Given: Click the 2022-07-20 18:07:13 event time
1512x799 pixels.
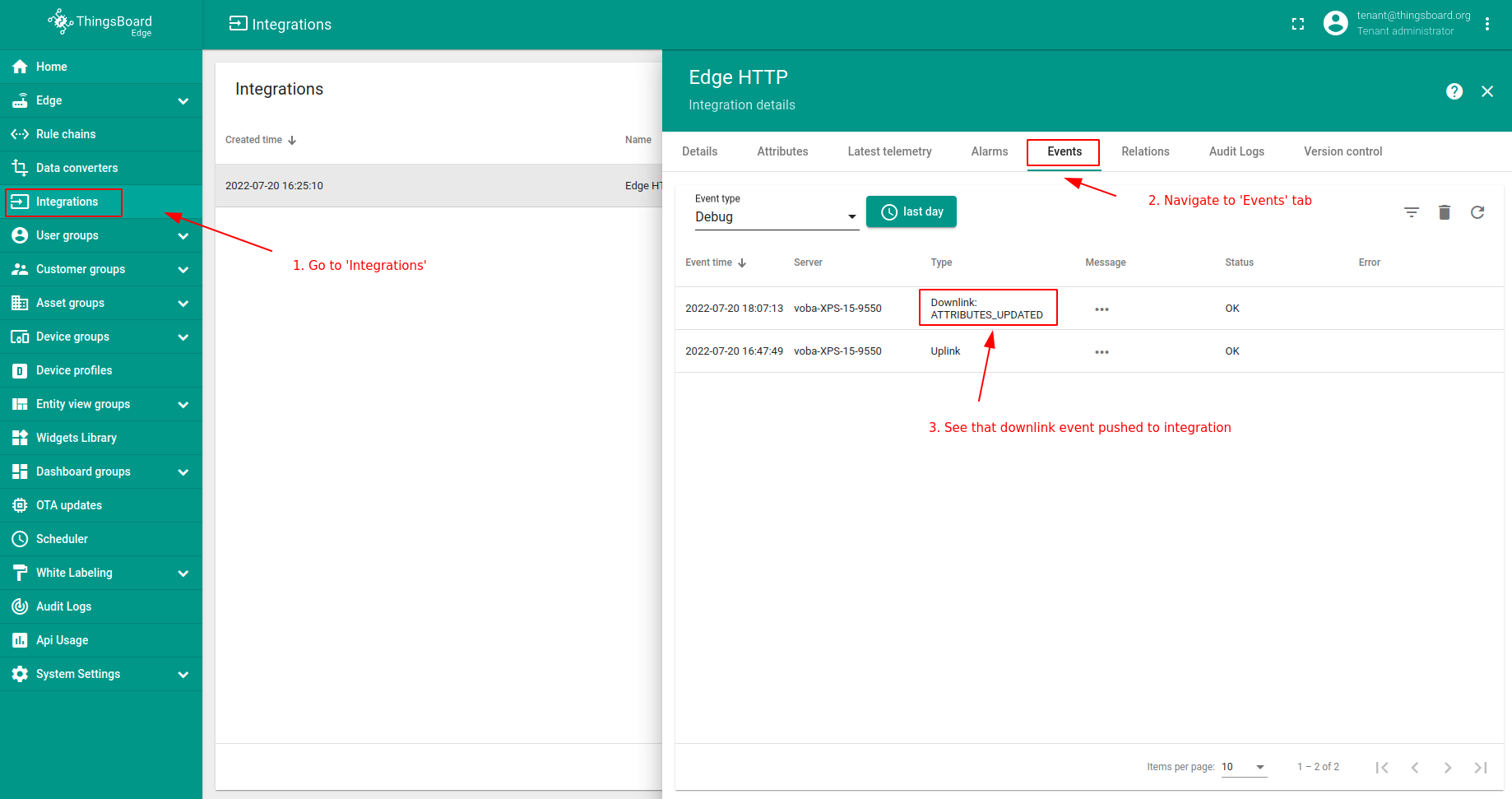Looking at the screenshot, I should [x=734, y=309].
